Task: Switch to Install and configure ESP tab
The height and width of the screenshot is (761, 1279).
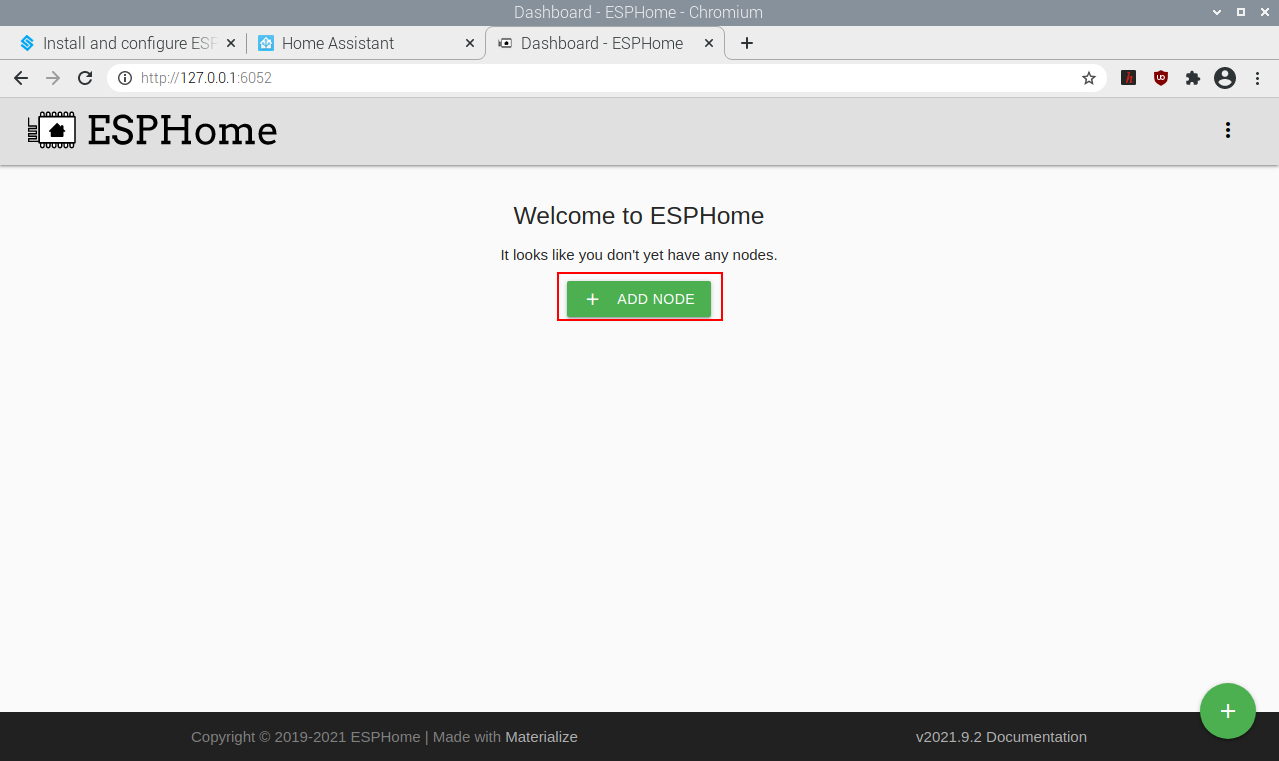Action: pos(128,43)
